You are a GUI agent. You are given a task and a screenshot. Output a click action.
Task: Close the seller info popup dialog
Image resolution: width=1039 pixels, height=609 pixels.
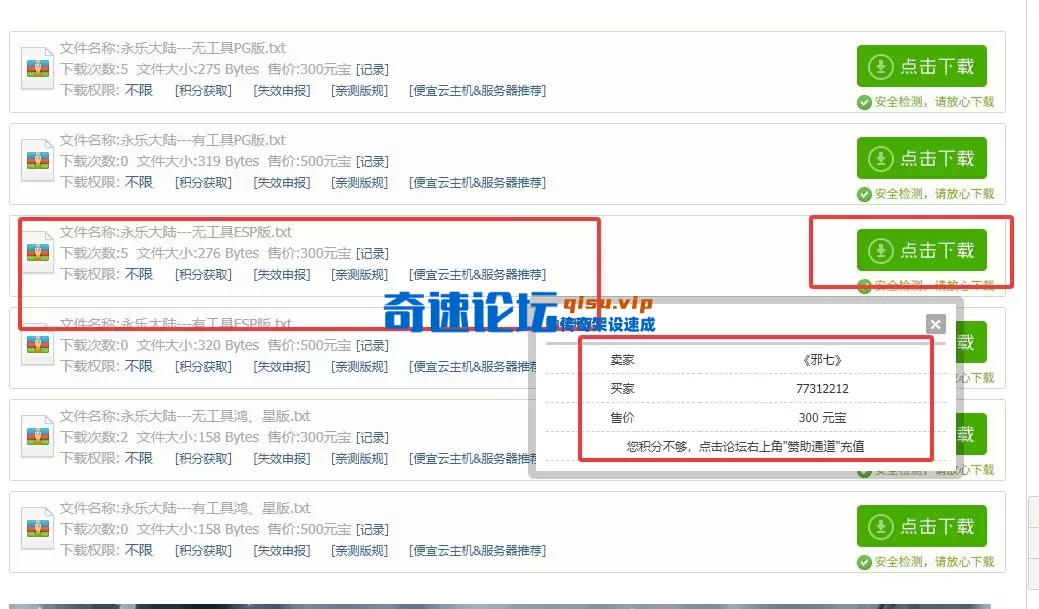pyautogui.click(x=934, y=324)
